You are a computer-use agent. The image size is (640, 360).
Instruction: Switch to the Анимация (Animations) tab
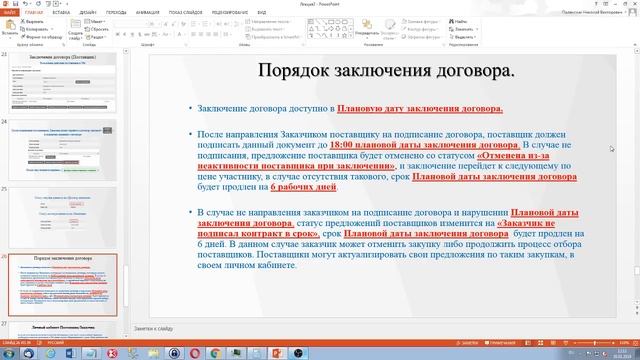click(147, 13)
